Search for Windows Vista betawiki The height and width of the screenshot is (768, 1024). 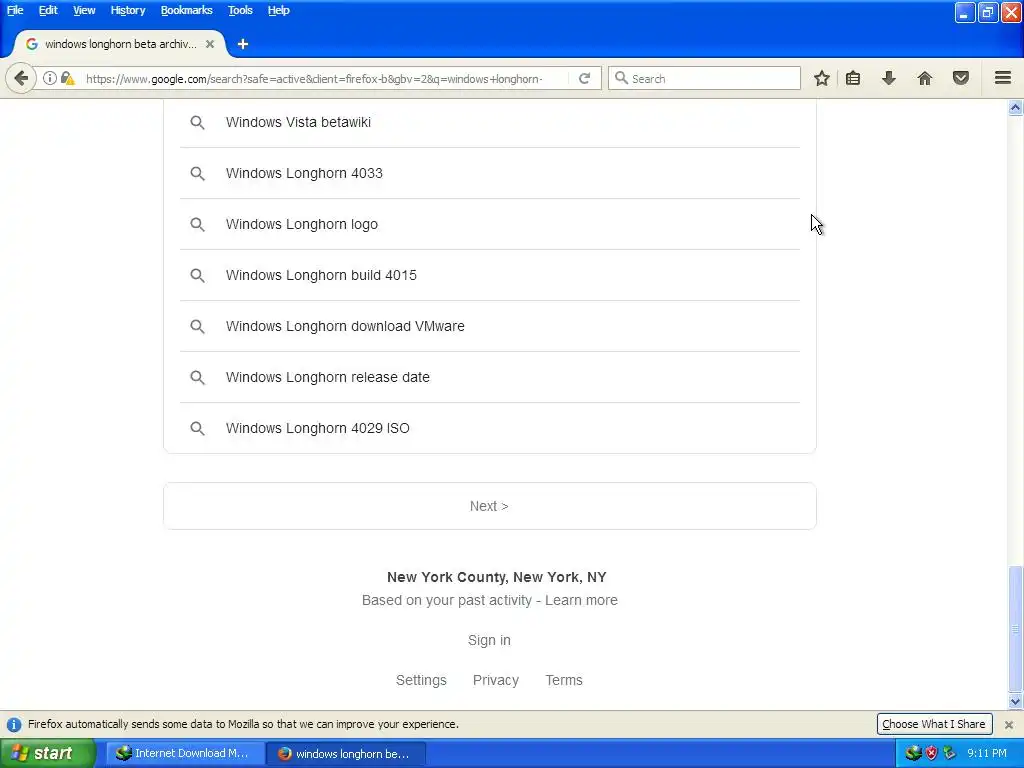tap(490, 122)
